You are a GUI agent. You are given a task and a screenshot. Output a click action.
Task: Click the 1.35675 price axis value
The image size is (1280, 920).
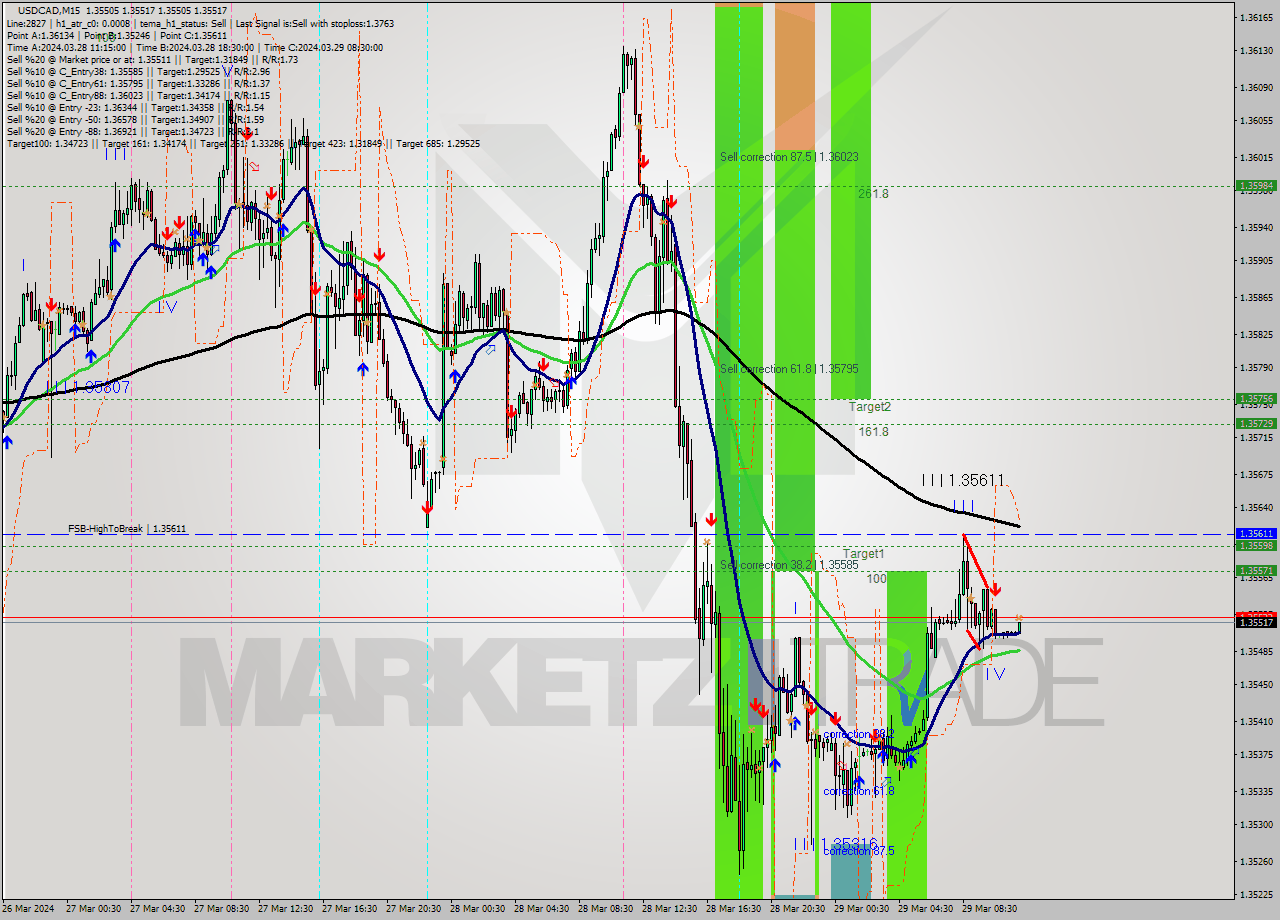pyautogui.click(x=1256, y=474)
